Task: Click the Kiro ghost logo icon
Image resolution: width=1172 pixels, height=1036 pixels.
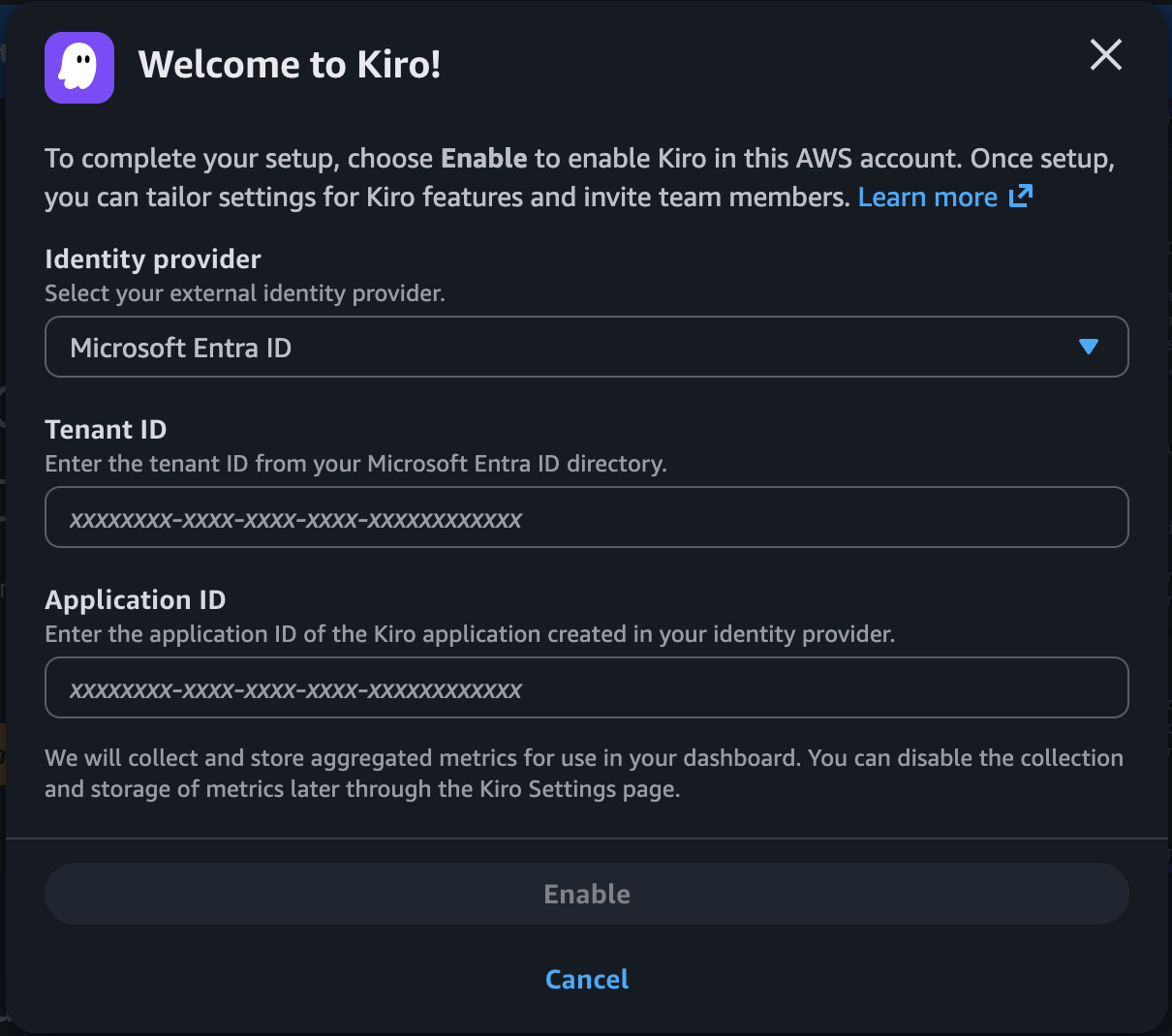Action: tap(79, 68)
